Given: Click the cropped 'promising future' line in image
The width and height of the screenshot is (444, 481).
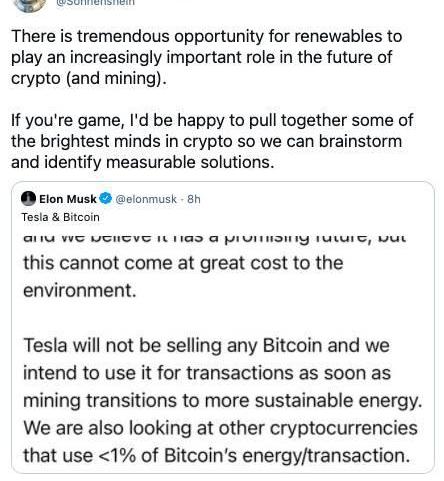Looking at the screenshot, I should pos(215,238).
